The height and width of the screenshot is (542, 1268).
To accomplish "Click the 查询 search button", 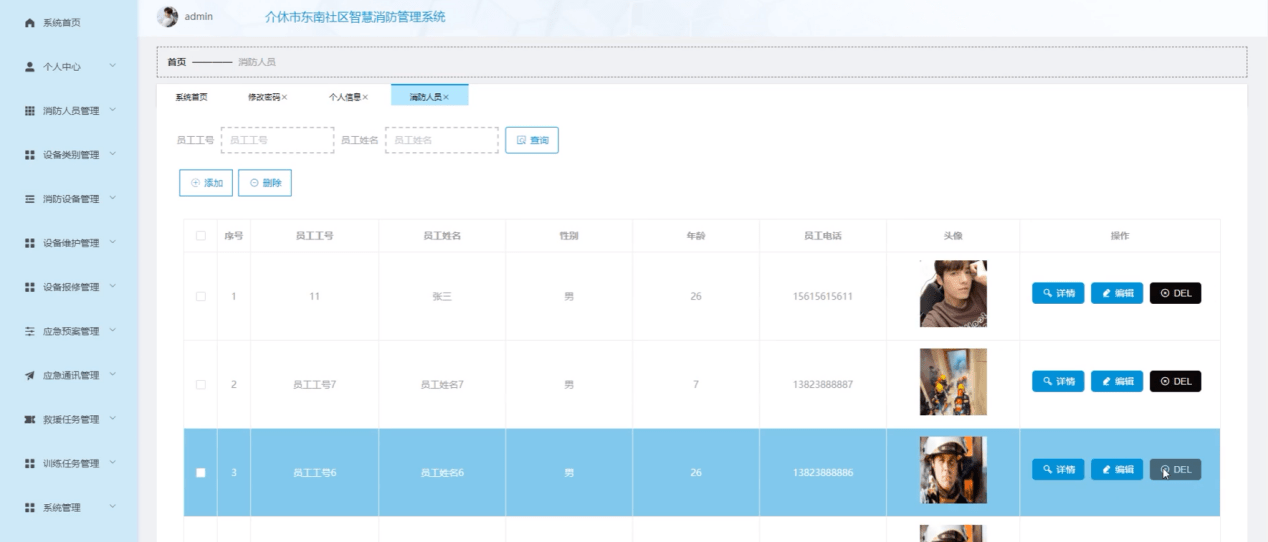I will (x=532, y=140).
